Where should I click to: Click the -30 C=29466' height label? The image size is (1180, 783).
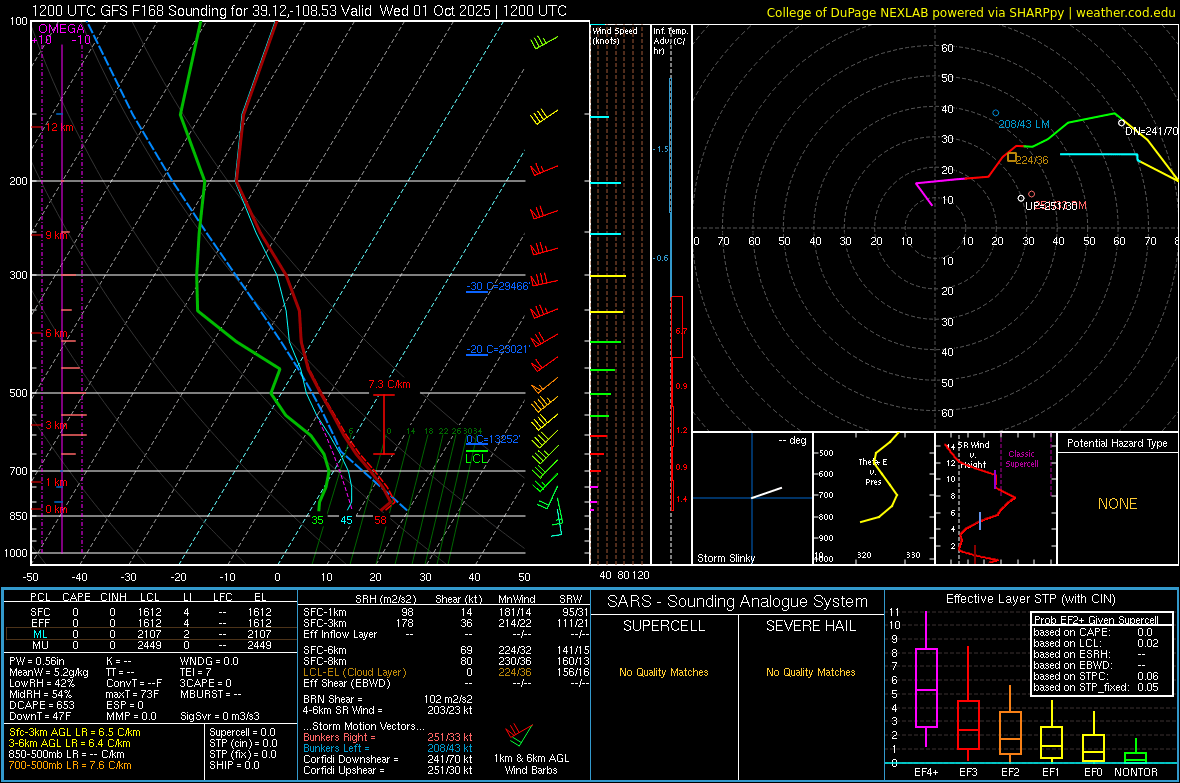pyautogui.click(x=497, y=286)
